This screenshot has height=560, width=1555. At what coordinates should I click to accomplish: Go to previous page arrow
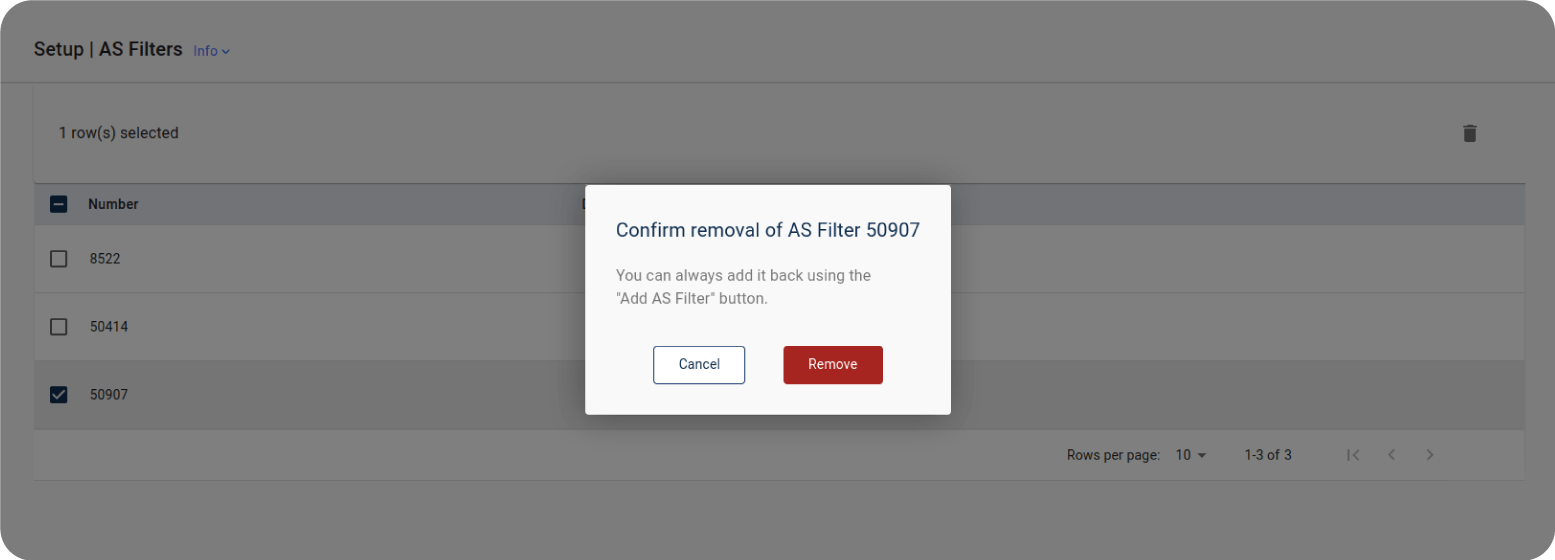(x=1391, y=455)
